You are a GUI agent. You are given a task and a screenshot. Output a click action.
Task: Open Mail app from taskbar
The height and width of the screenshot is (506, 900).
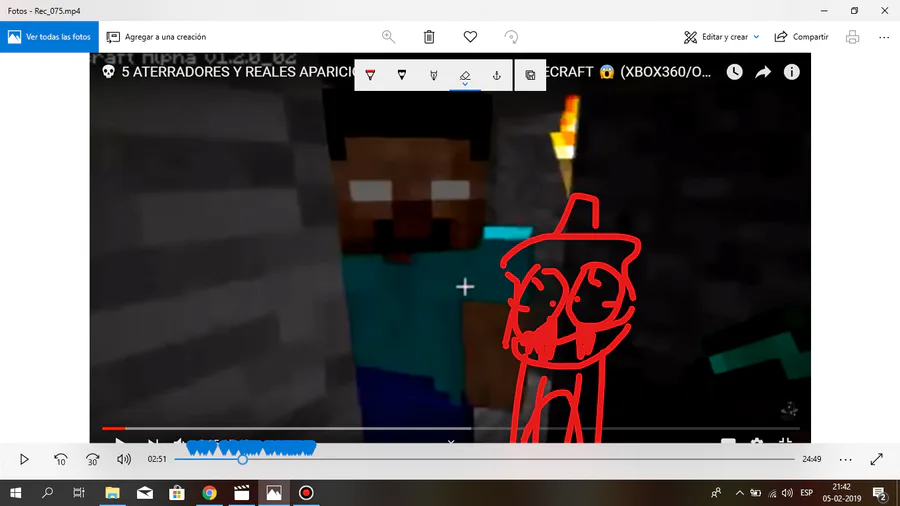tap(145, 493)
